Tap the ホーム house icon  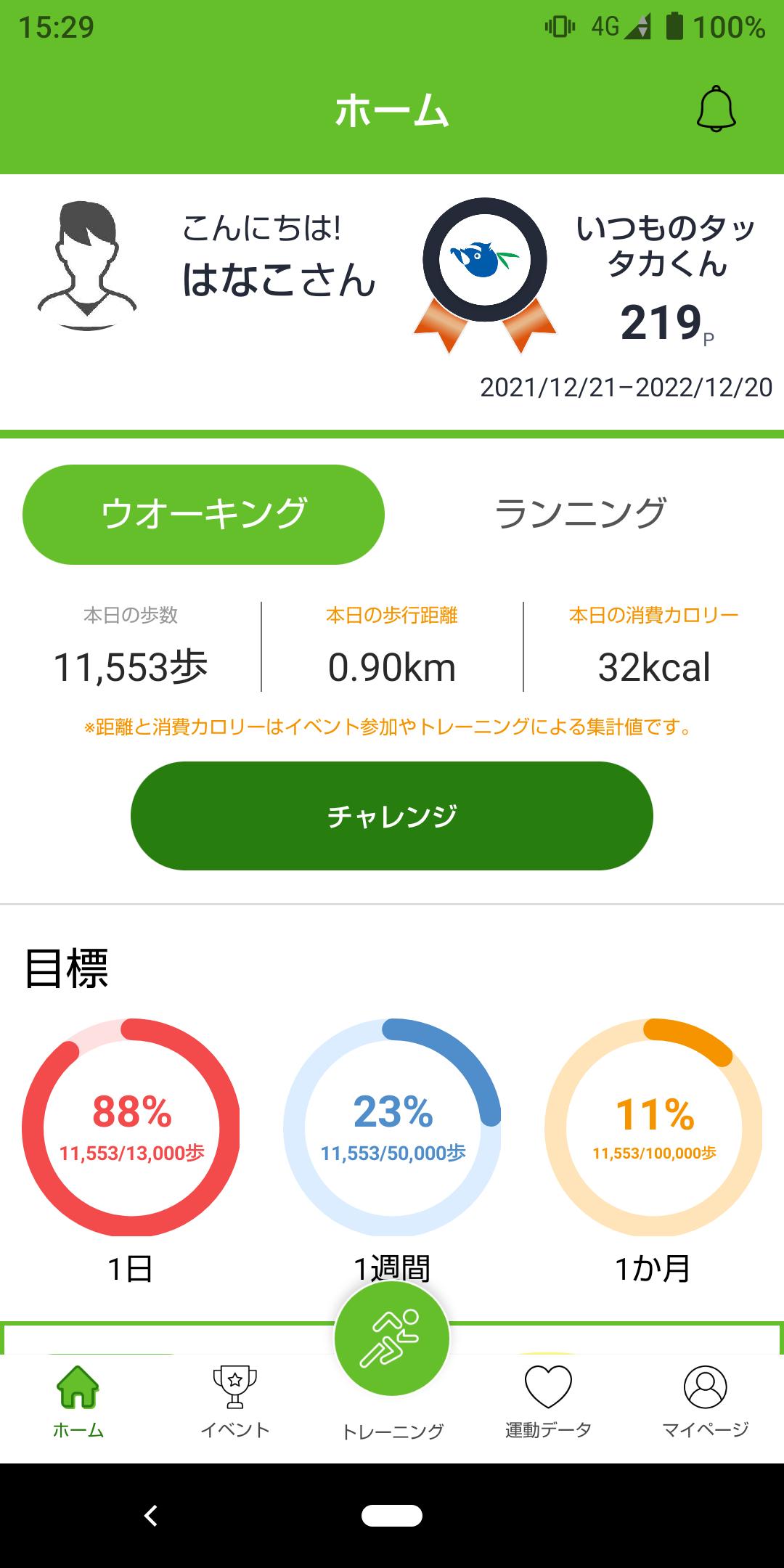(78, 1387)
